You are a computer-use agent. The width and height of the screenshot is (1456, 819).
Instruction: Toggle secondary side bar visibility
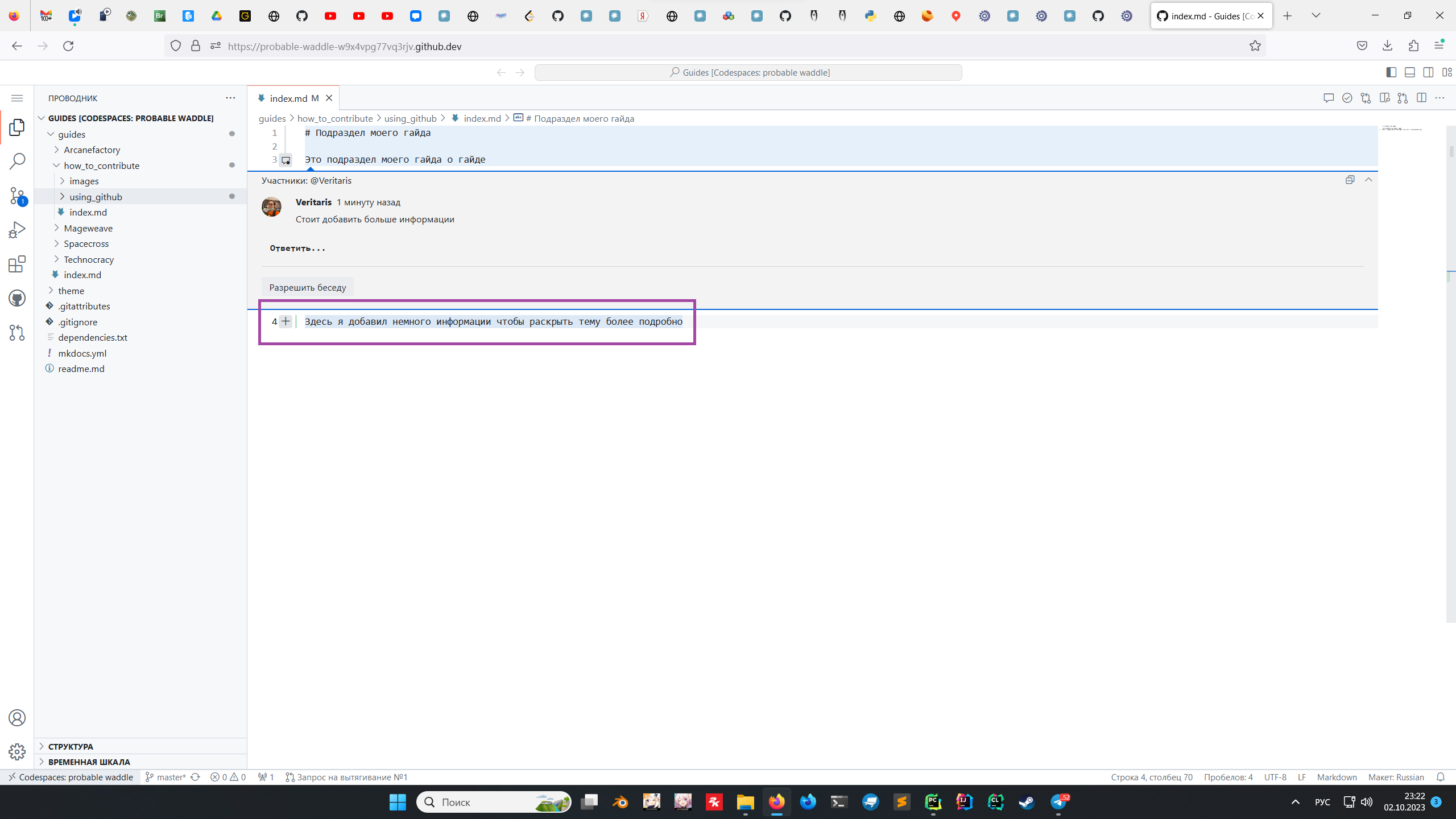coord(1428,72)
